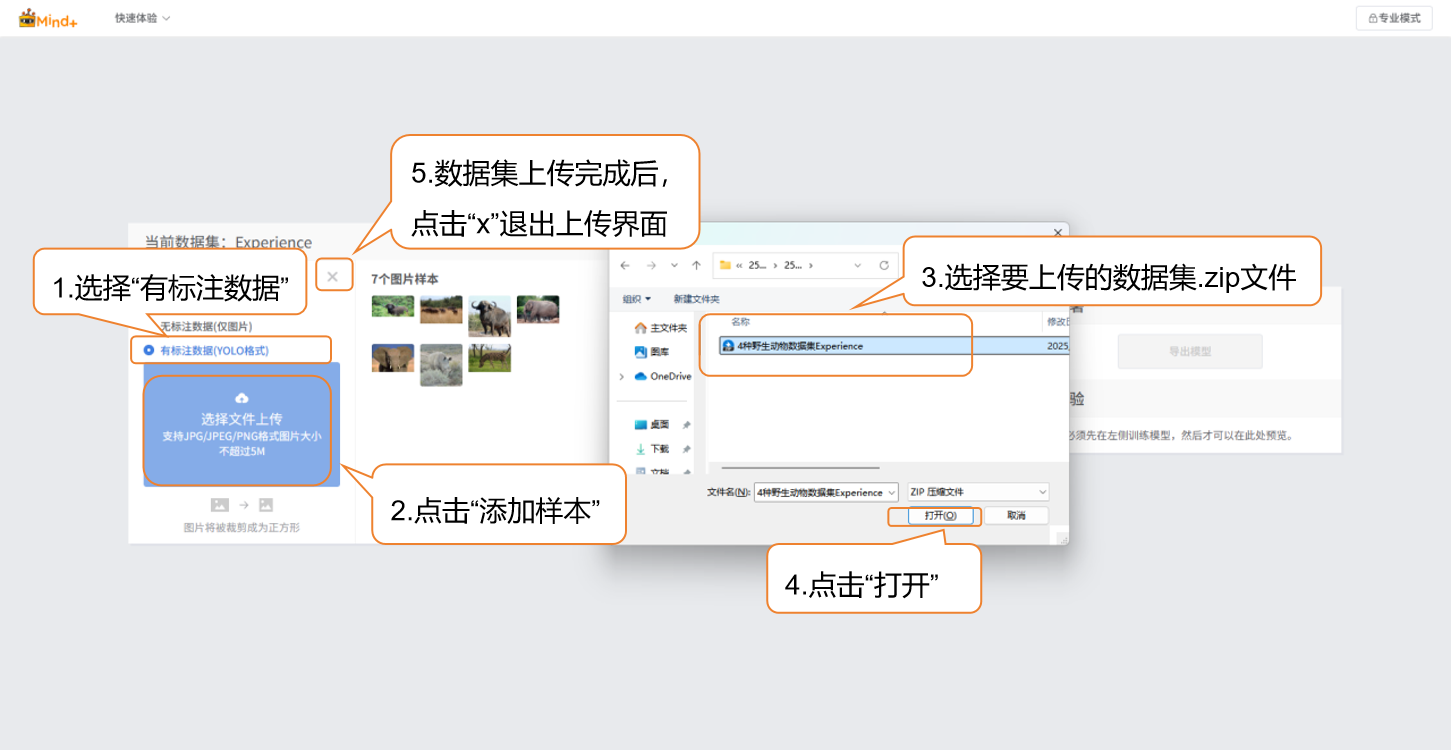
Task: Go back in file dialog navigation
Action: pyautogui.click(x=625, y=265)
